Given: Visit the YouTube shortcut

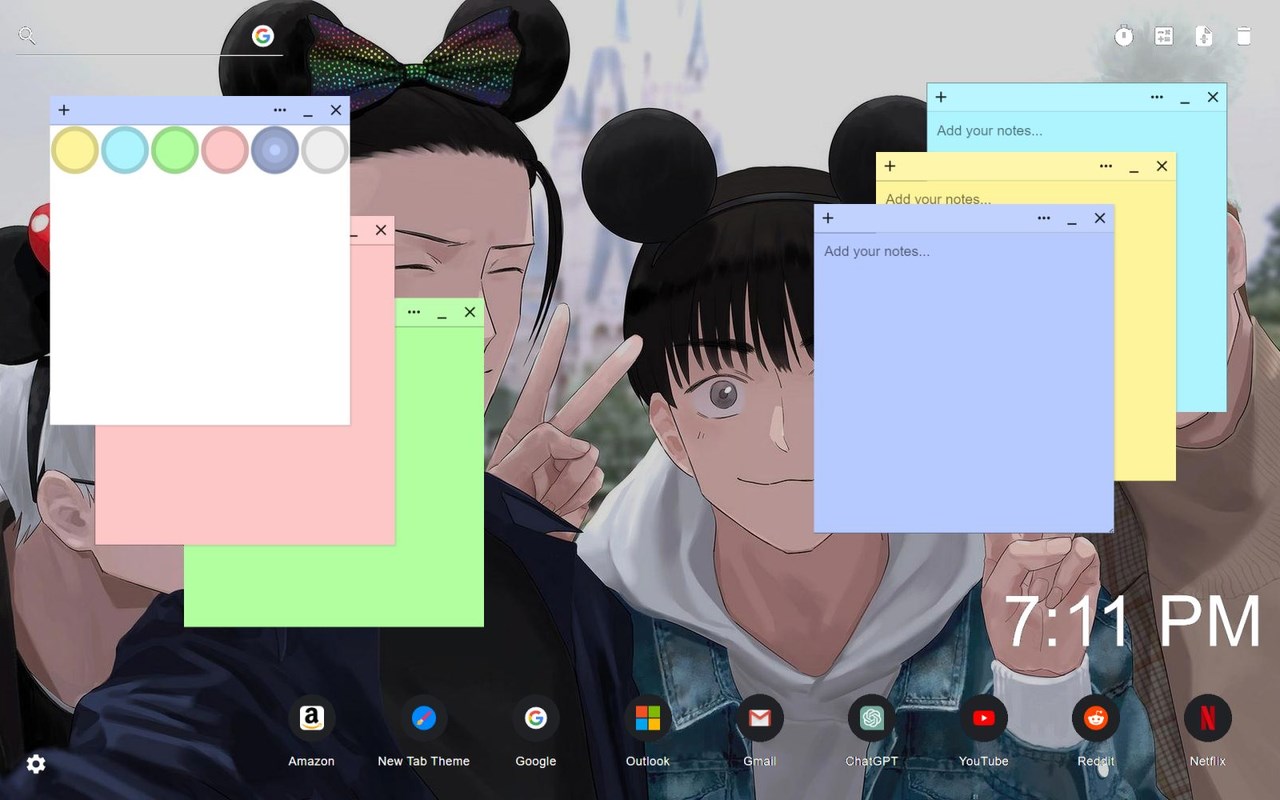Looking at the screenshot, I should [983, 718].
